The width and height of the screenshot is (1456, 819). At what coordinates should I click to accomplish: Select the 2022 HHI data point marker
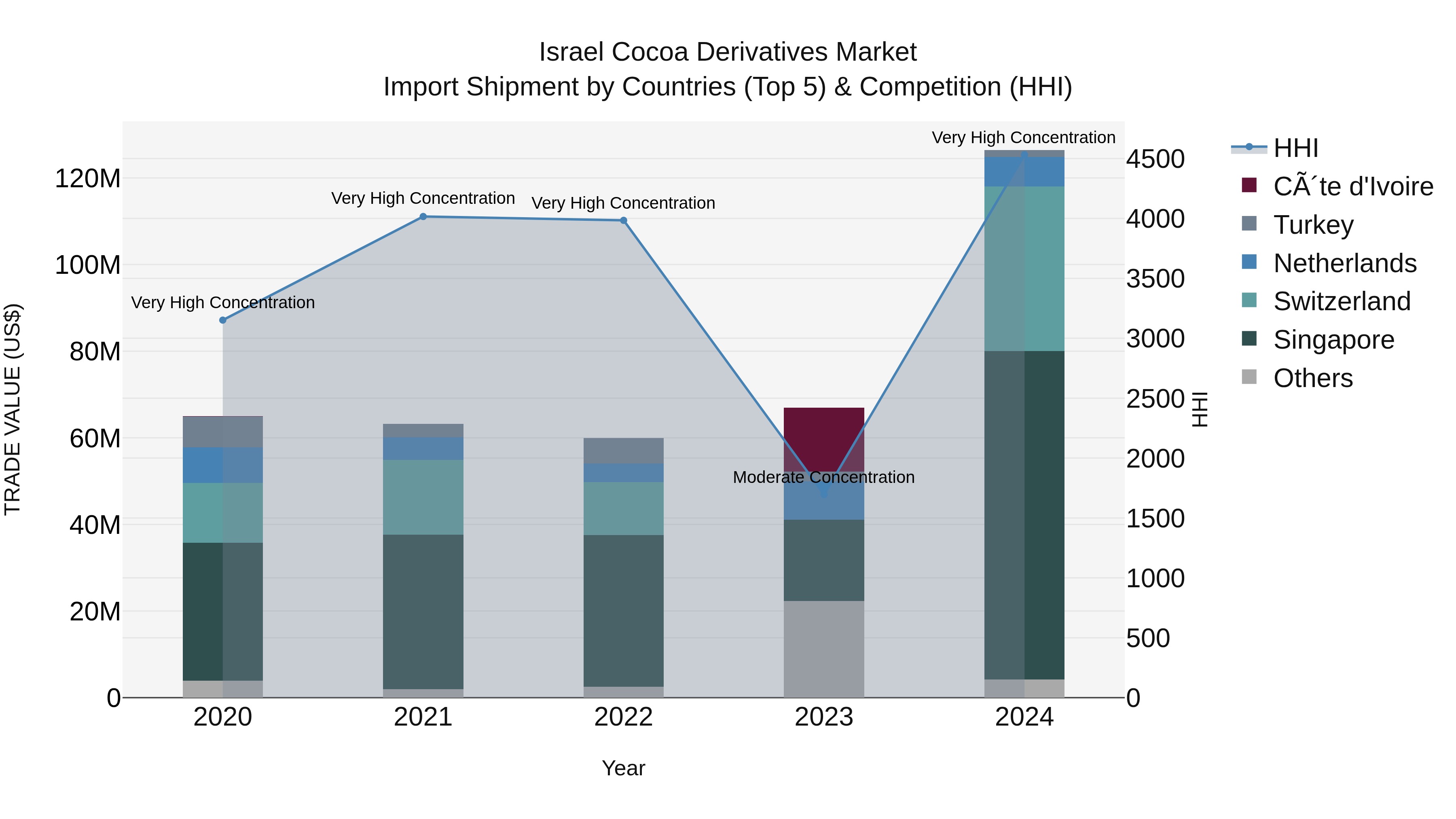623,220
